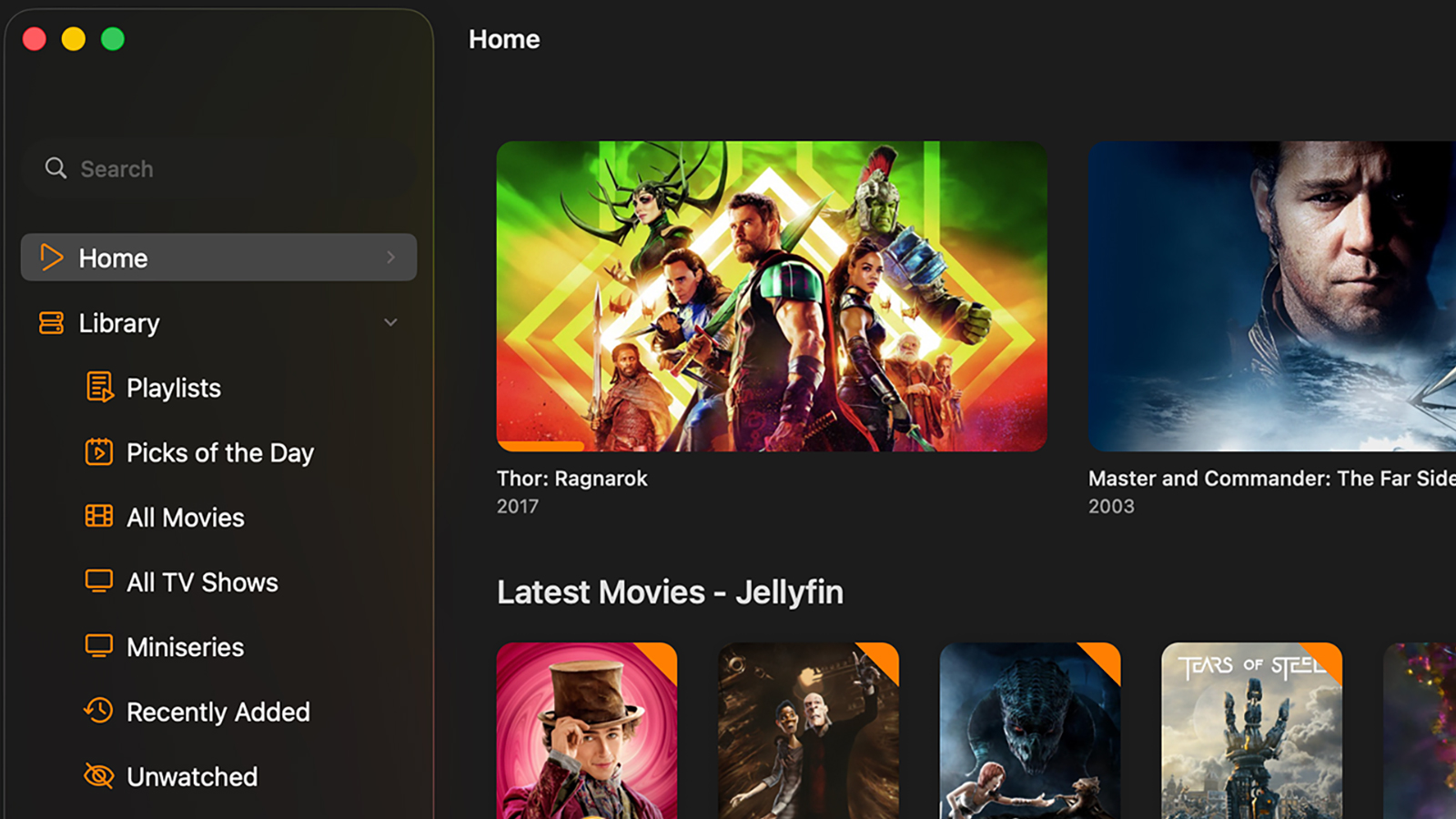1456x819 pixels.
Task: Click the chevron on the Home row
Action: point(390,258)
